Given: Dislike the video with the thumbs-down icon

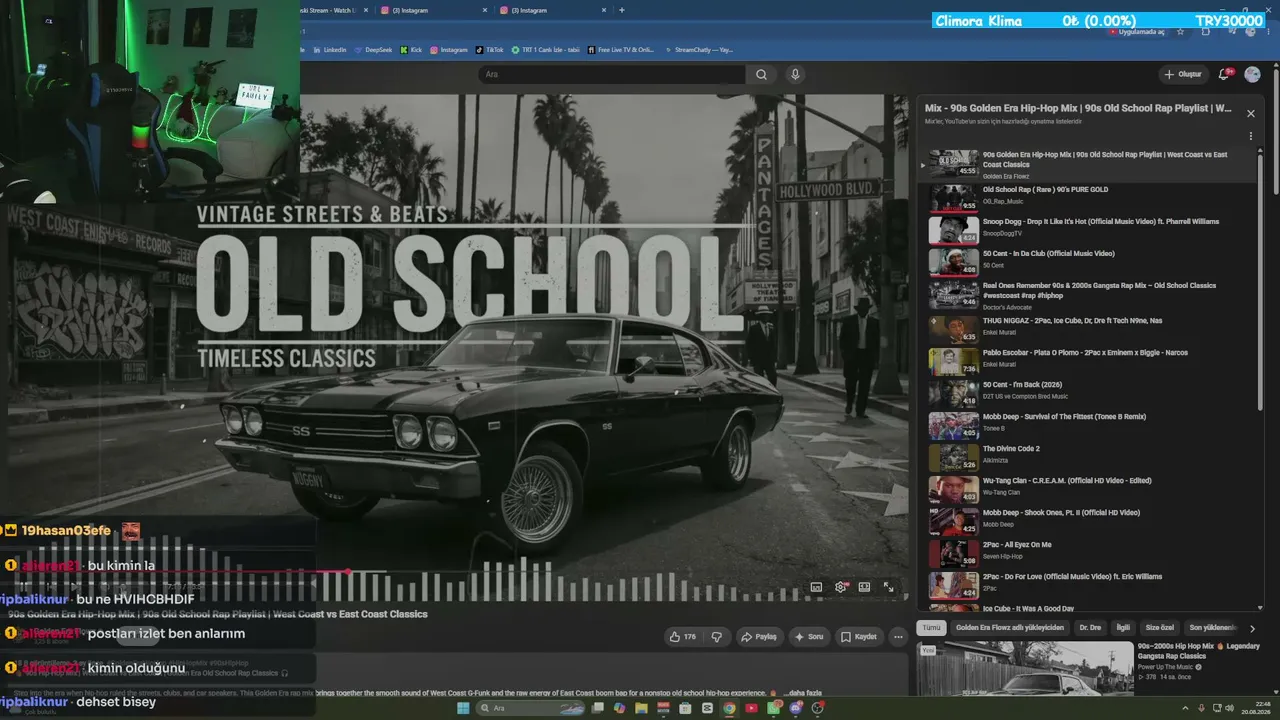Looking at the screenshot, I should [x=716, y=636].
